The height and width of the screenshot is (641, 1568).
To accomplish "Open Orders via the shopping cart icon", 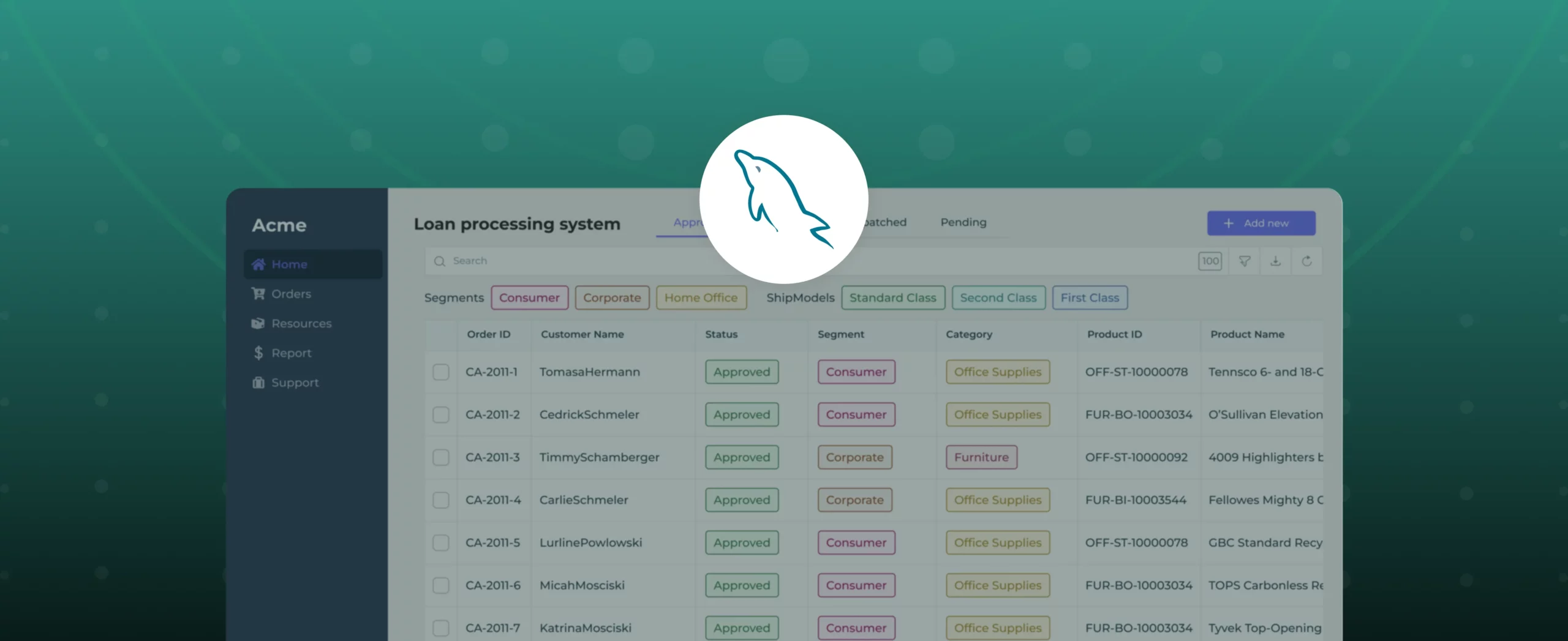I will (258, 293).
